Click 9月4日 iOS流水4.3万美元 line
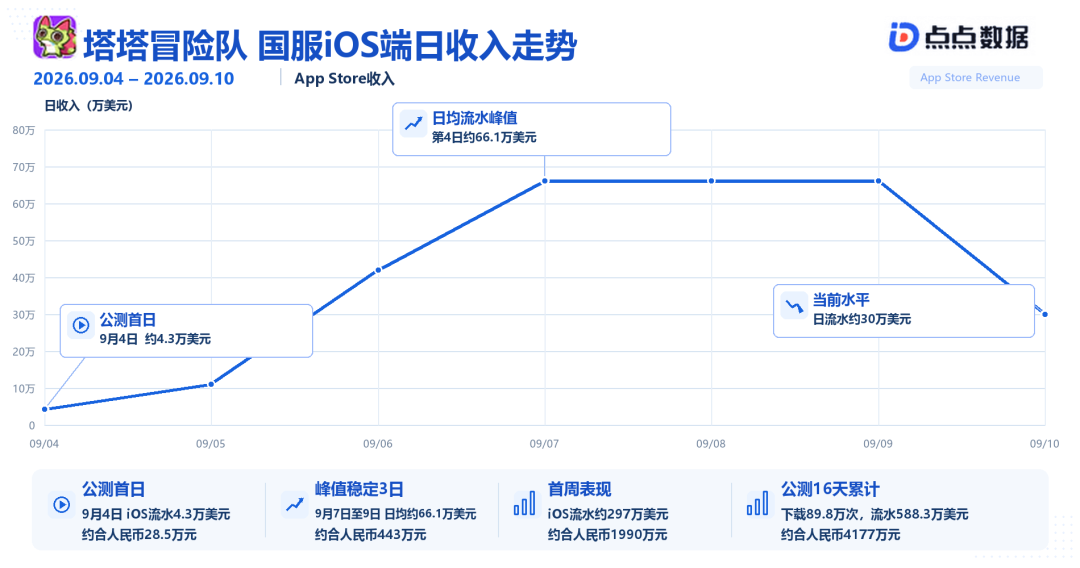 (x=156, y=514)
